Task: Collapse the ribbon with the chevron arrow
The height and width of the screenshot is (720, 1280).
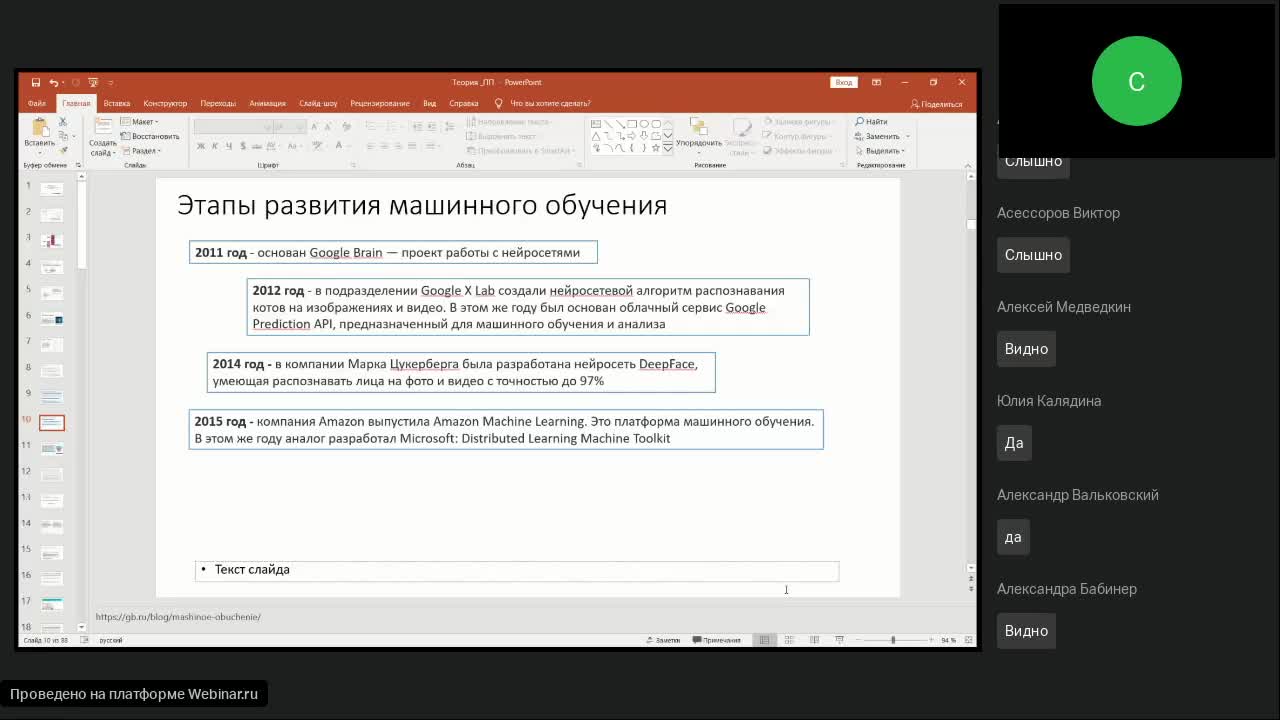Action: coord(968,165)
